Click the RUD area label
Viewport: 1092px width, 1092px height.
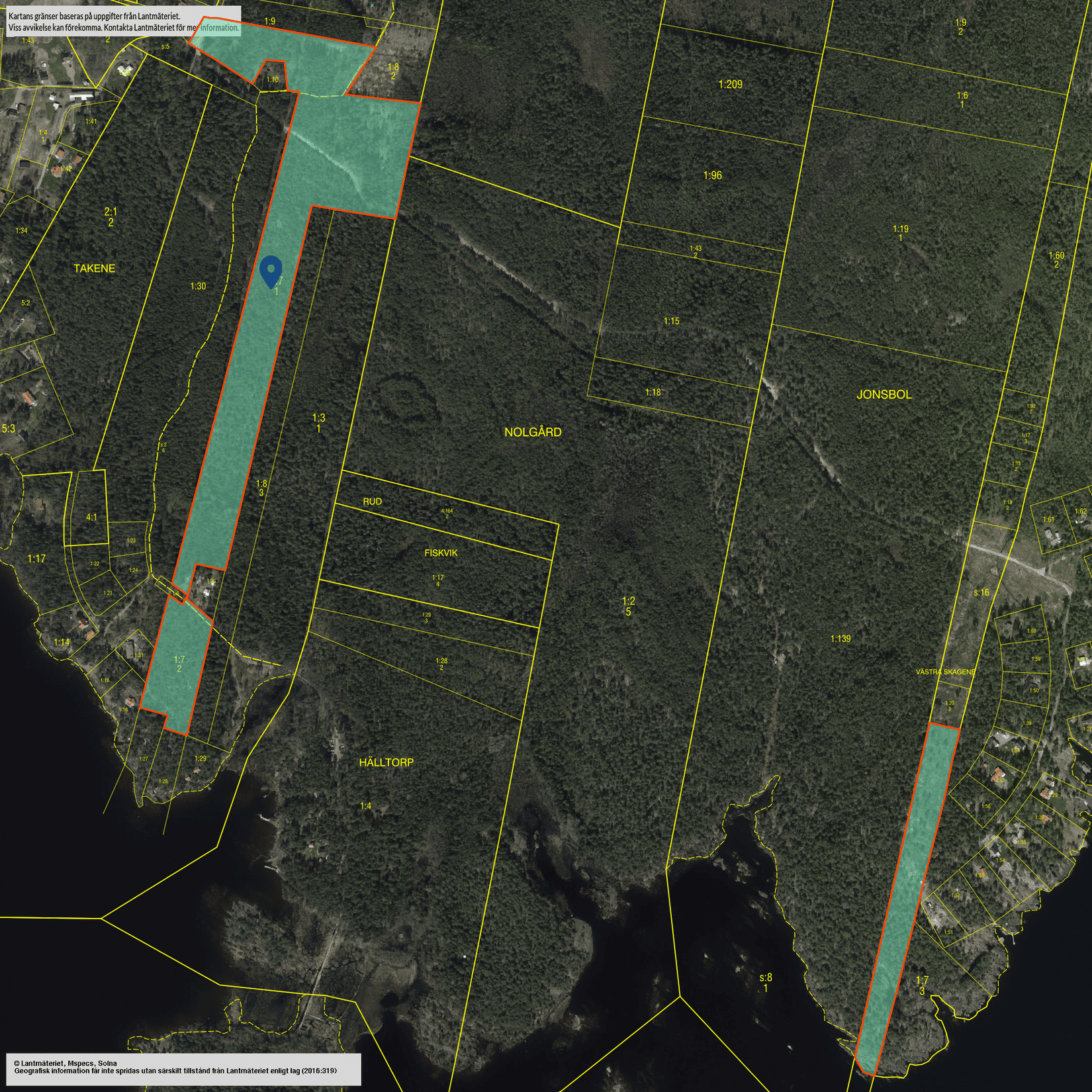coord(372,502)
